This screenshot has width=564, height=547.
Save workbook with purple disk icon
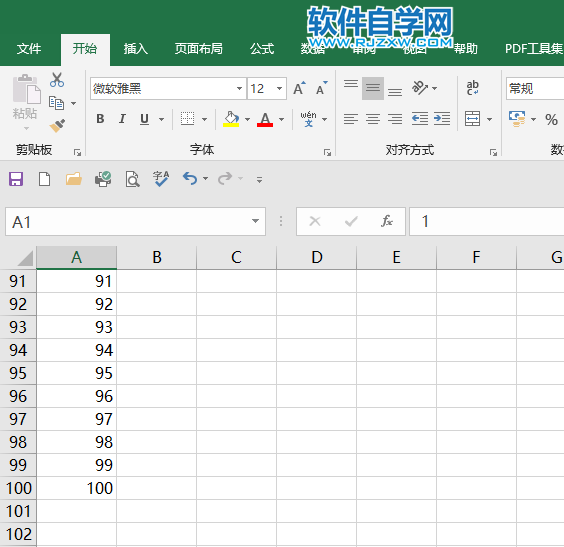coord(16,179)
